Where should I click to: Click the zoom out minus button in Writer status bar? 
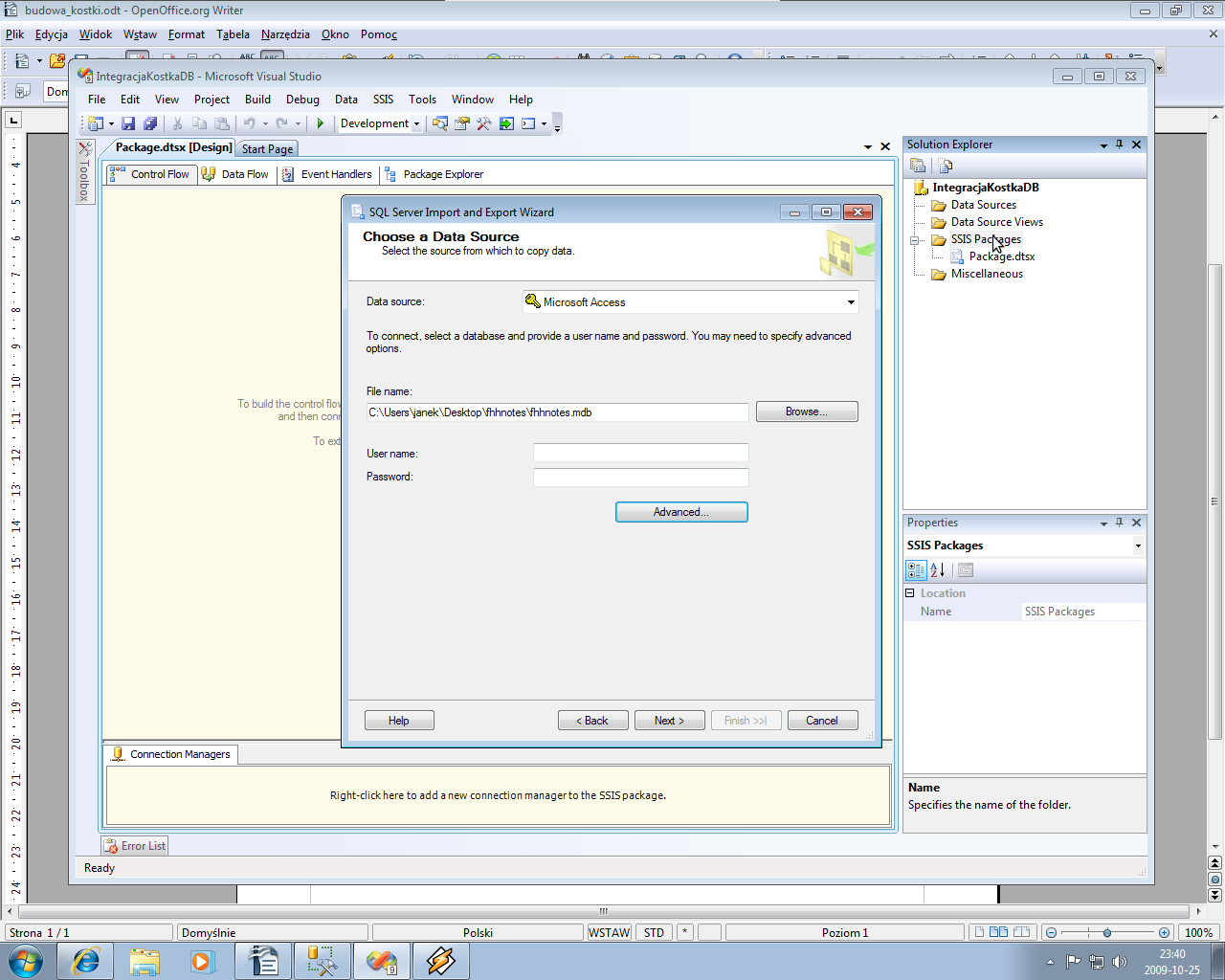(x=1051, y=932)
